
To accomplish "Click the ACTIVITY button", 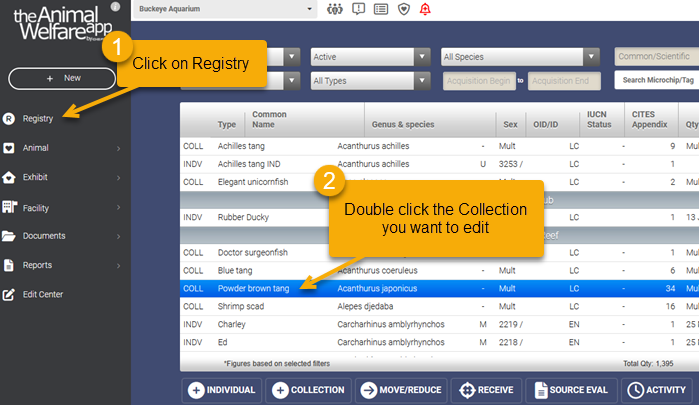I will [x=657, y=390].
